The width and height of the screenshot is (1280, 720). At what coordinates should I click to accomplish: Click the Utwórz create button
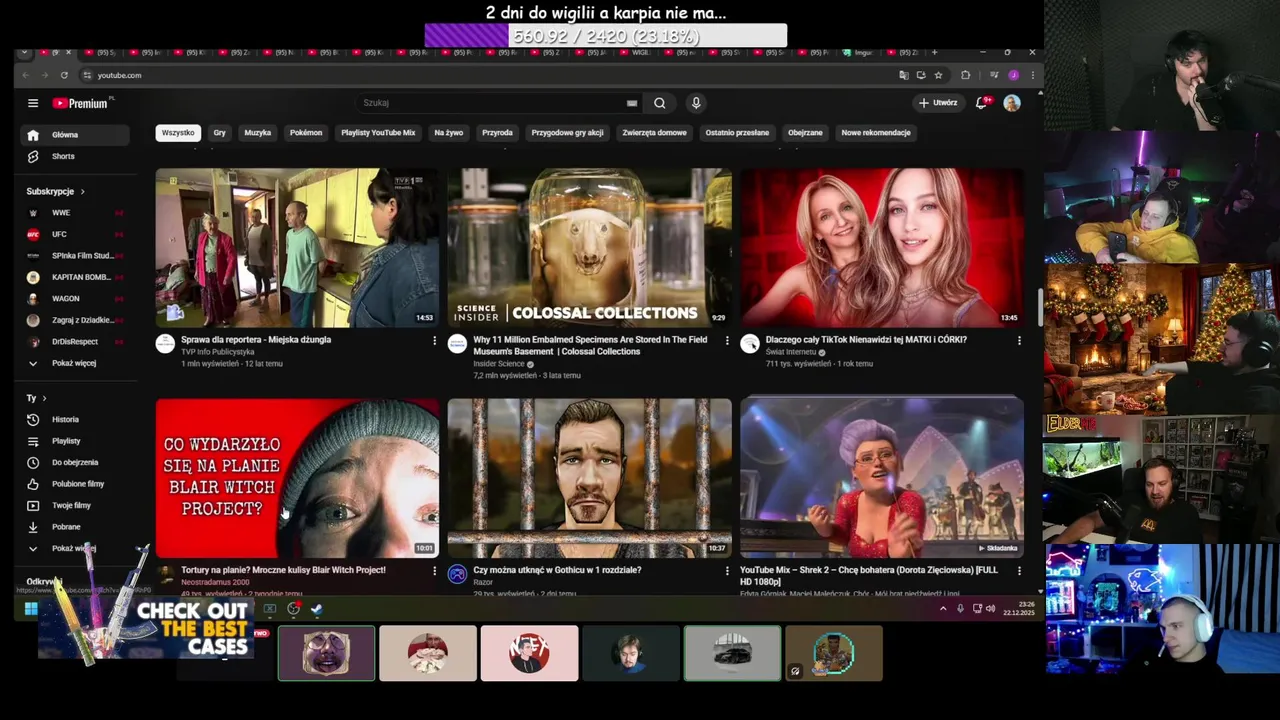938,103
